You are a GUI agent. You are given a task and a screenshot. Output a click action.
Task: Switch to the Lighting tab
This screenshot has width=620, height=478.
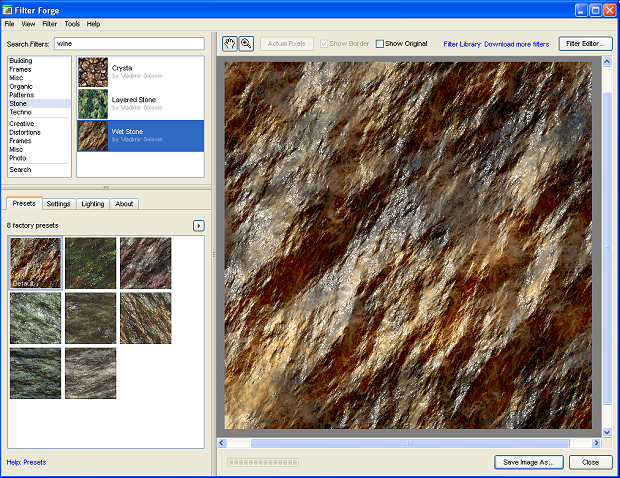[93, 204]
